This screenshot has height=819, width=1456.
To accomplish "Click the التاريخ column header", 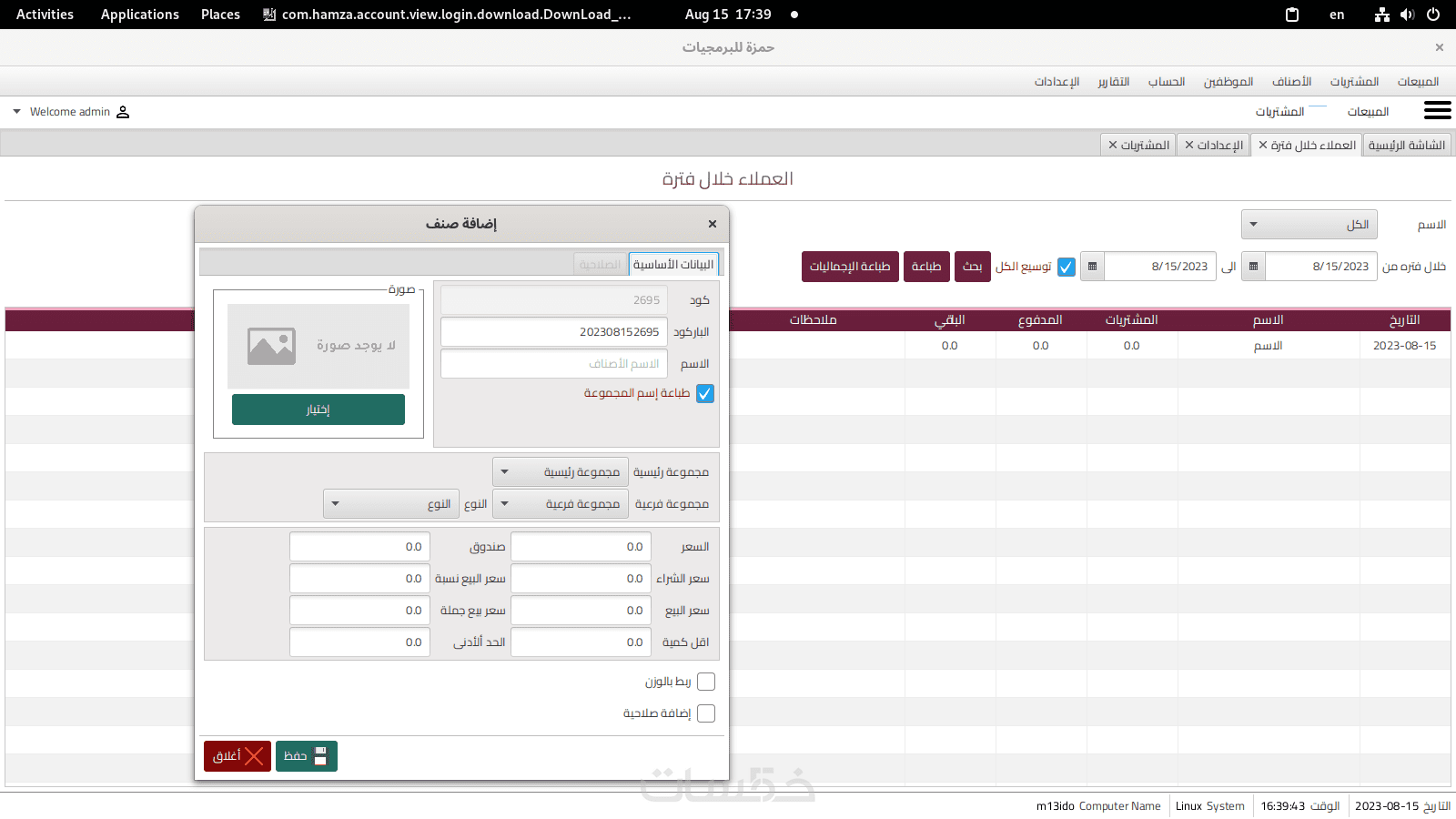I will tap(1405, 320).
